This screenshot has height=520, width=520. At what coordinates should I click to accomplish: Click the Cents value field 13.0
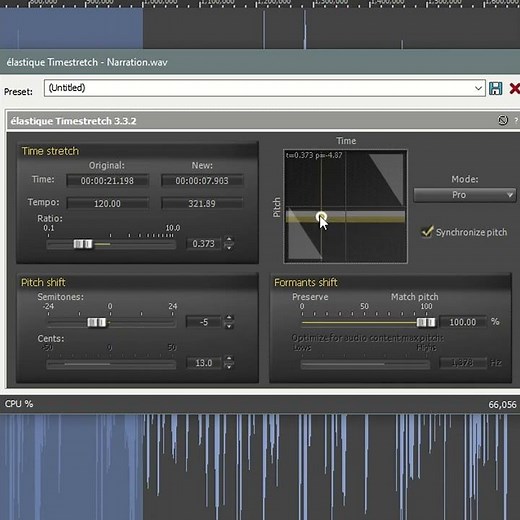(x=204, y=363)
